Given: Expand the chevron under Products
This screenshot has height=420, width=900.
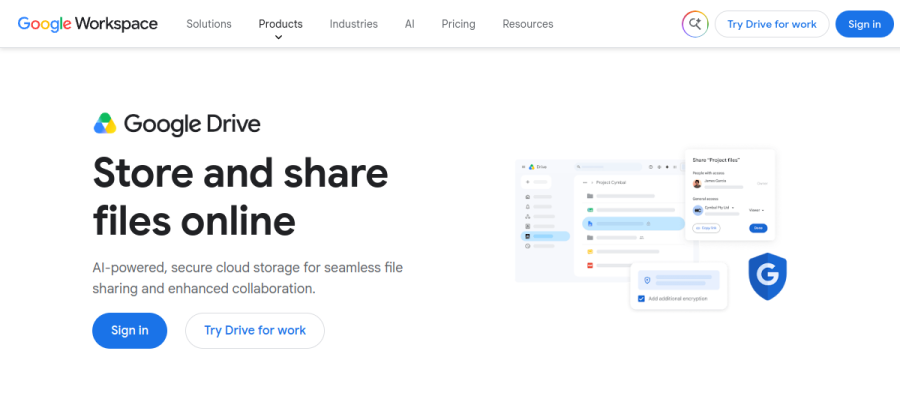Looking at the screenshot, I should pyautogui.click(x=278, y=37).
